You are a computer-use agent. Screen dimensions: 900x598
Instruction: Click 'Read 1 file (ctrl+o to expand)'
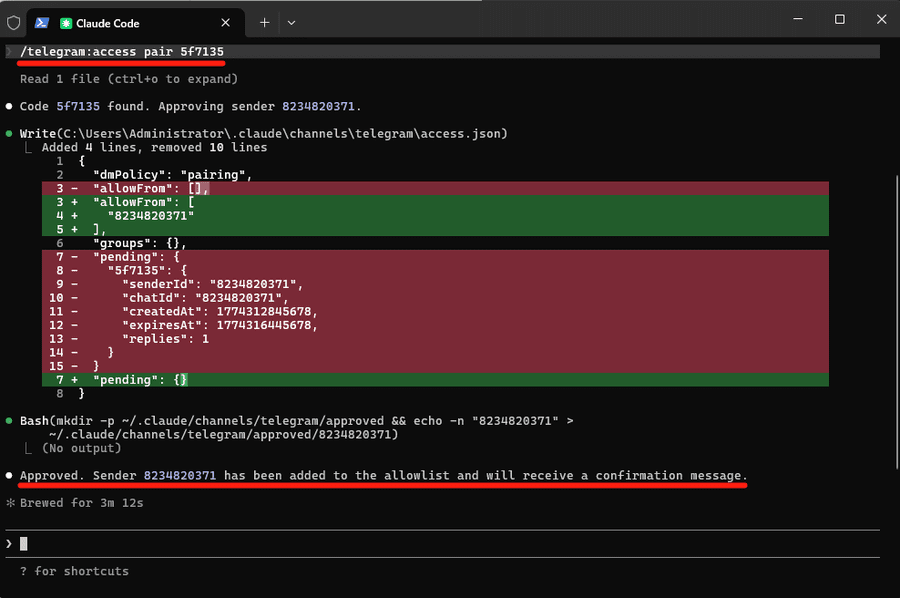[x=129, y=79]
